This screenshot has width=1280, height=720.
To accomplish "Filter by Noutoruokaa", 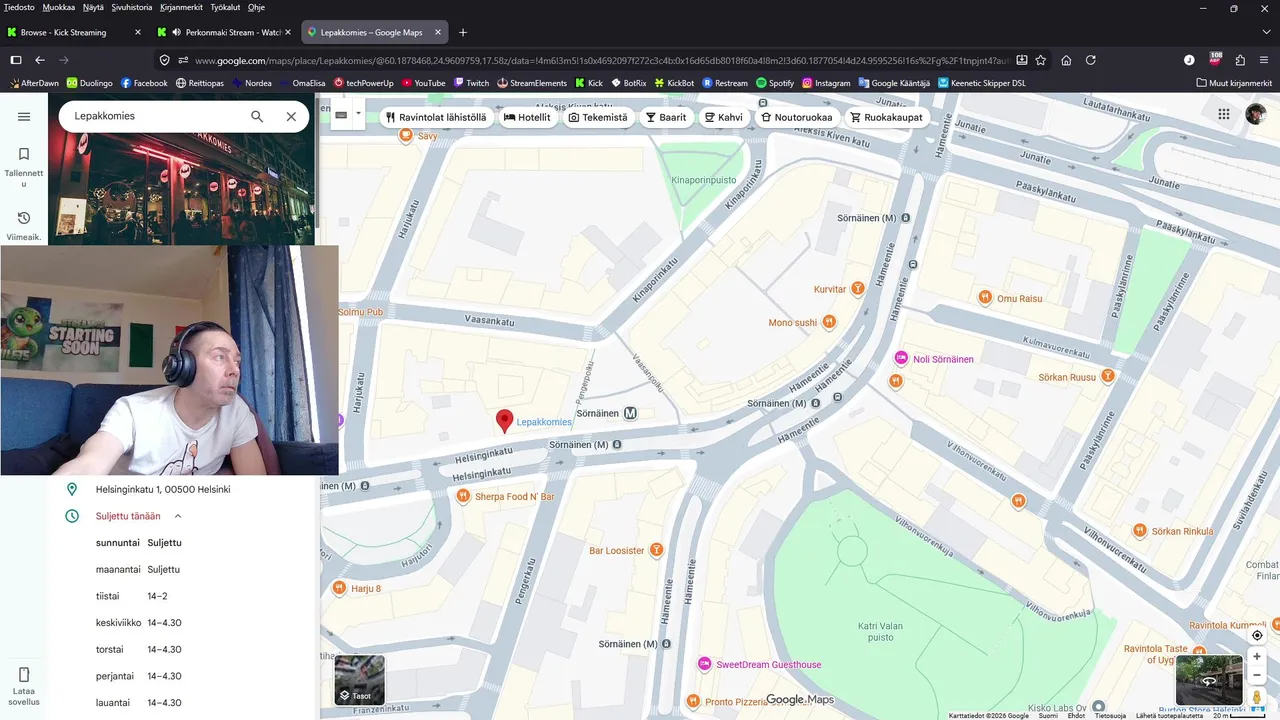I will point(796,117).
